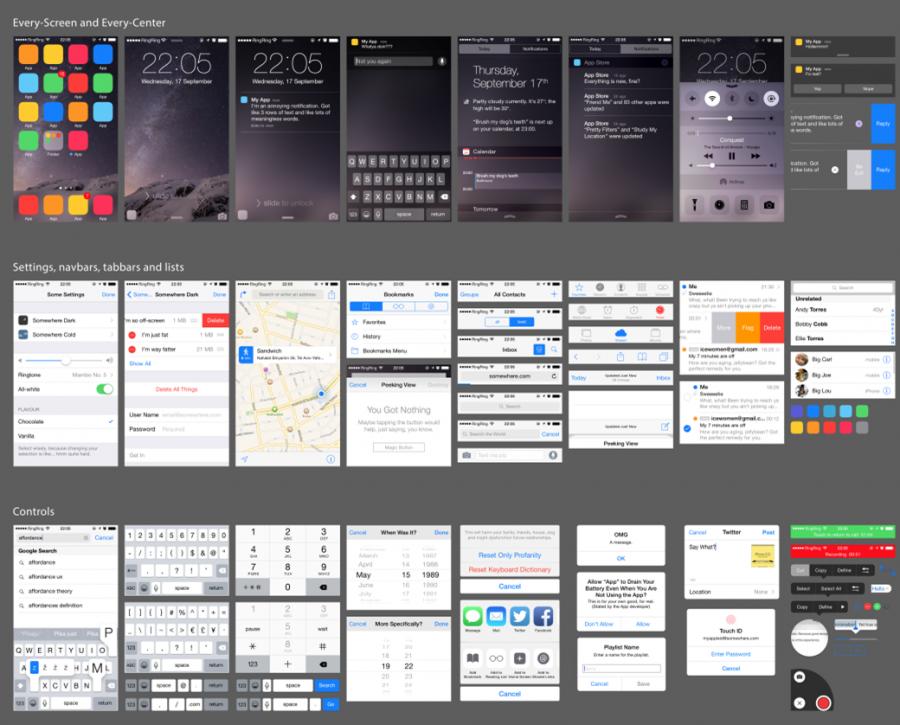
Task: Tap Delete All Things link
Action: (x=176, y=388)
